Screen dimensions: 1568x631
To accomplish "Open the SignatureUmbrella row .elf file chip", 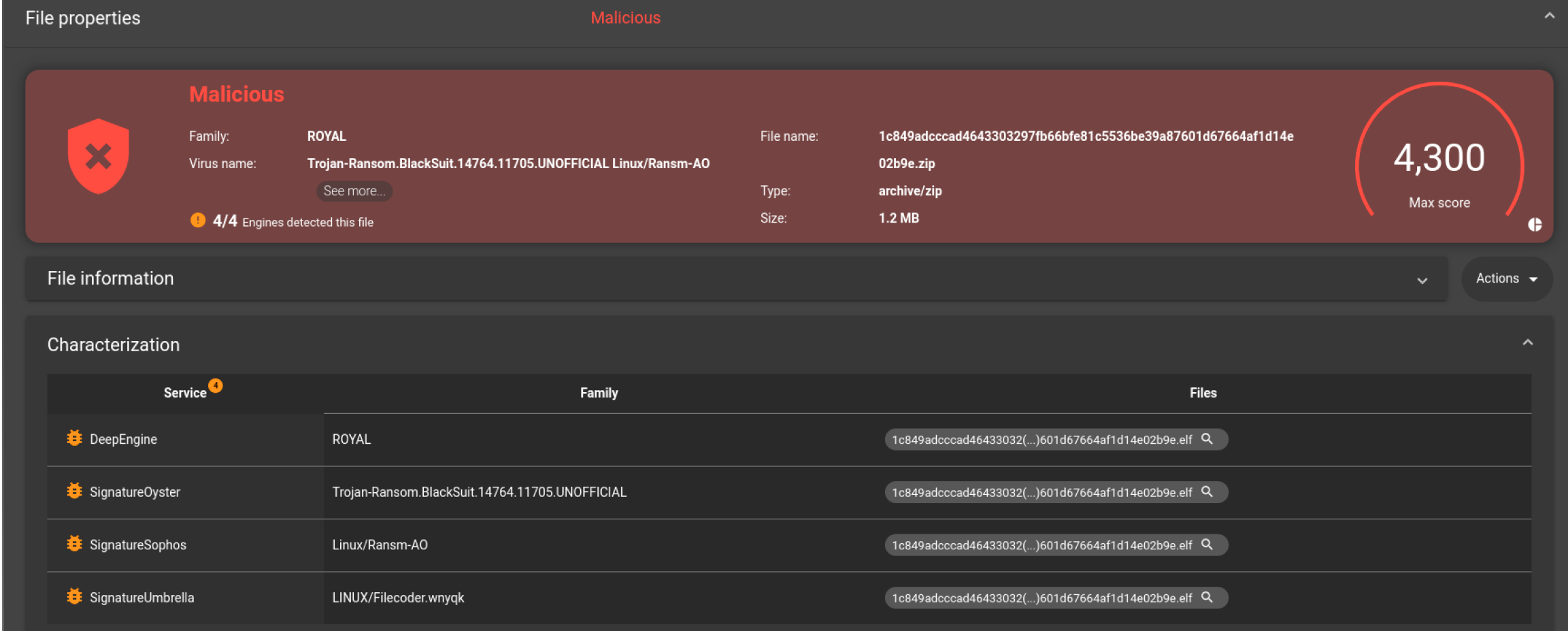I will coord(1056,598).
